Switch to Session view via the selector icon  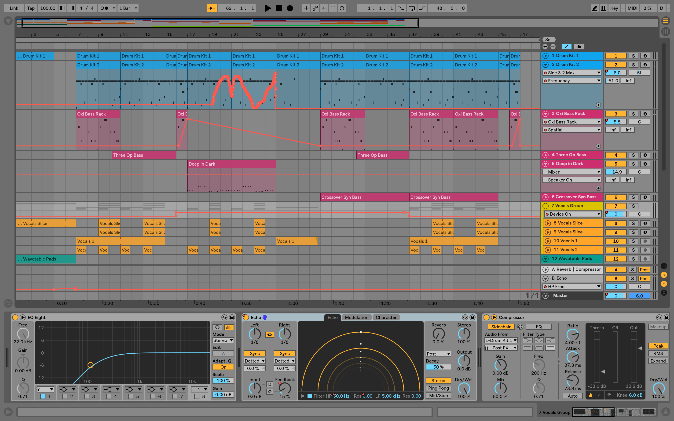665,31
